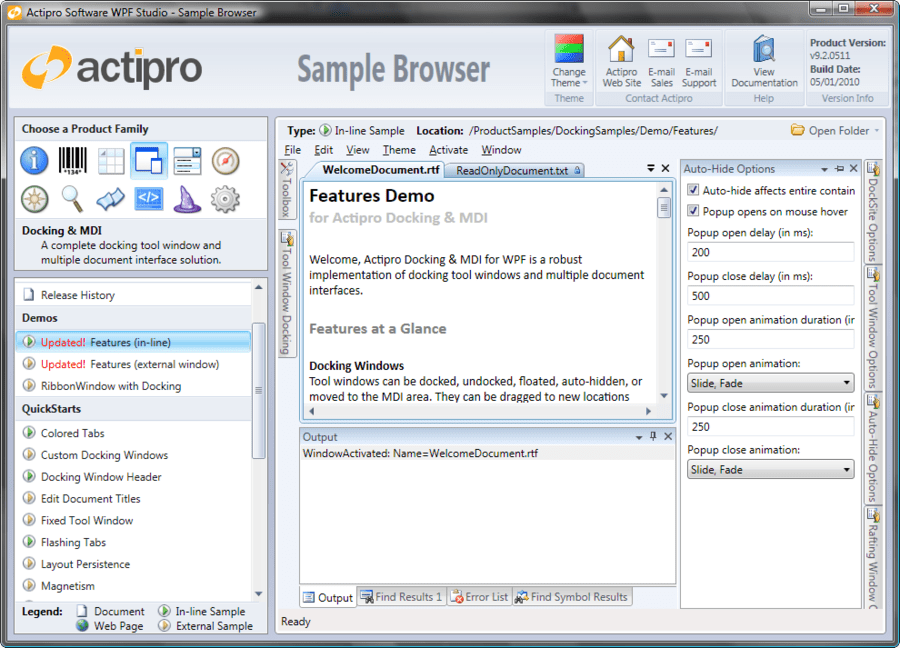Open the Gauge product family
Image resolution: width=900 pixels, height=648 pixels.
(224, 160)
